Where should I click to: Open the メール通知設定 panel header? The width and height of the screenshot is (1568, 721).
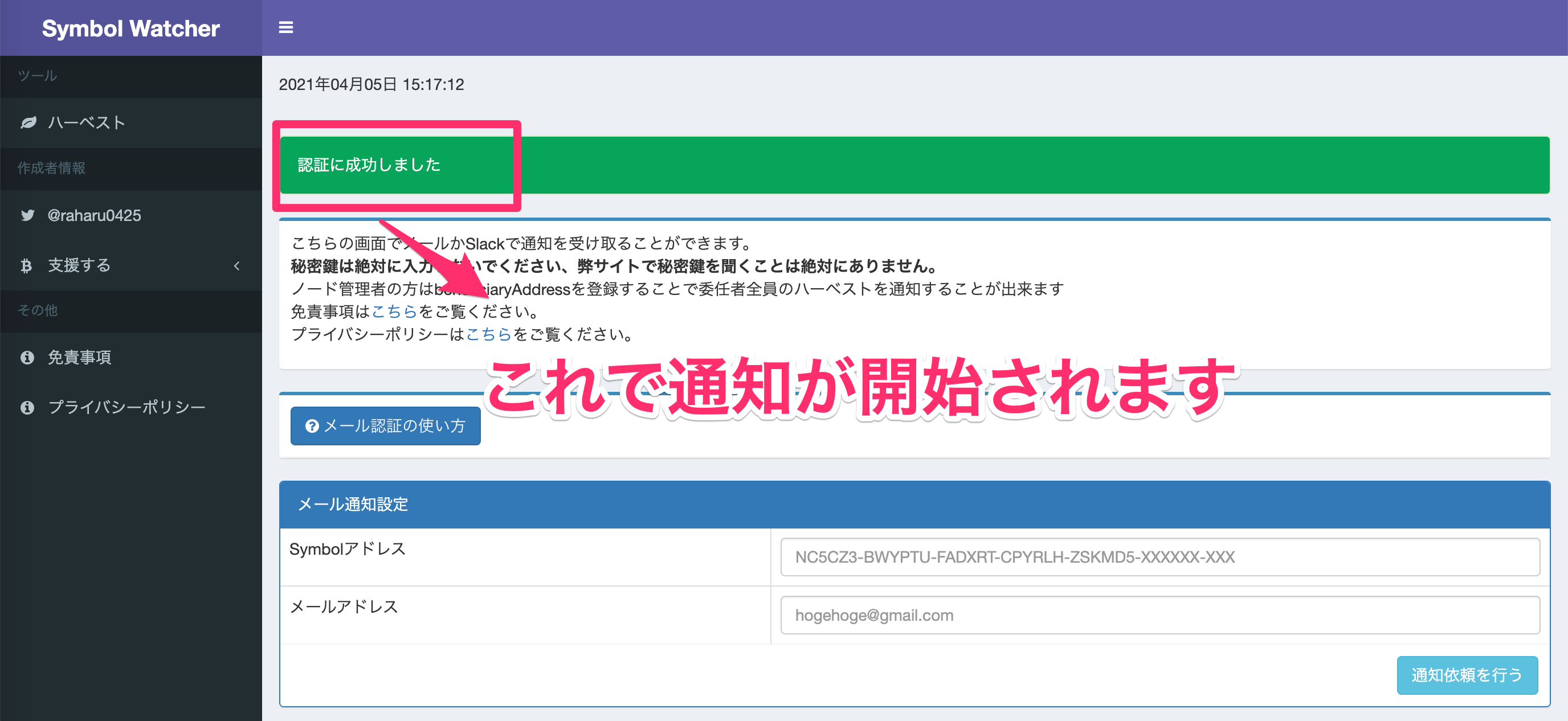(x=352, y=504)
